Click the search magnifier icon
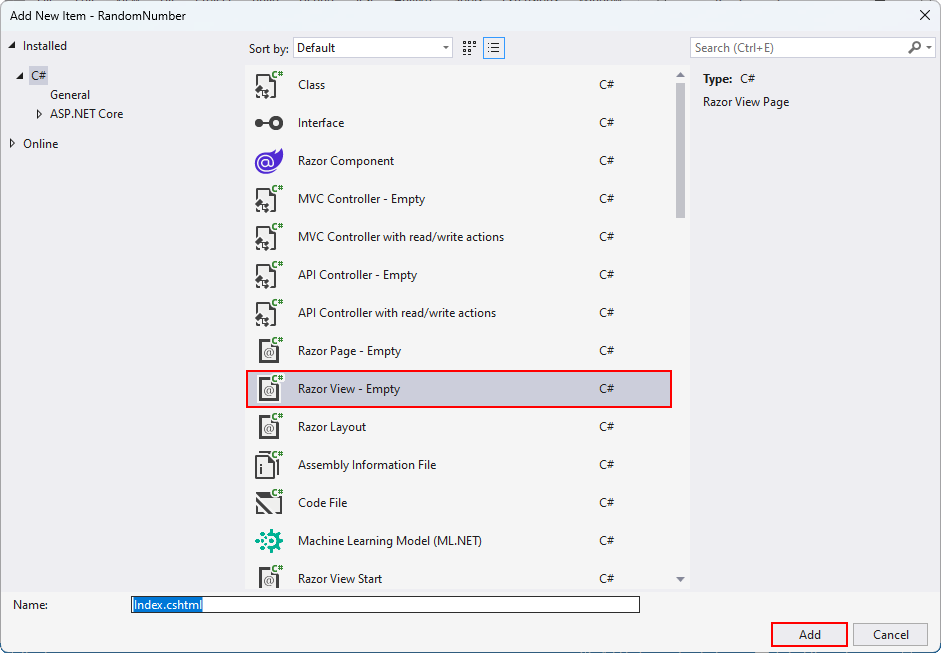 pyautogui.click(x=913, y=47)
